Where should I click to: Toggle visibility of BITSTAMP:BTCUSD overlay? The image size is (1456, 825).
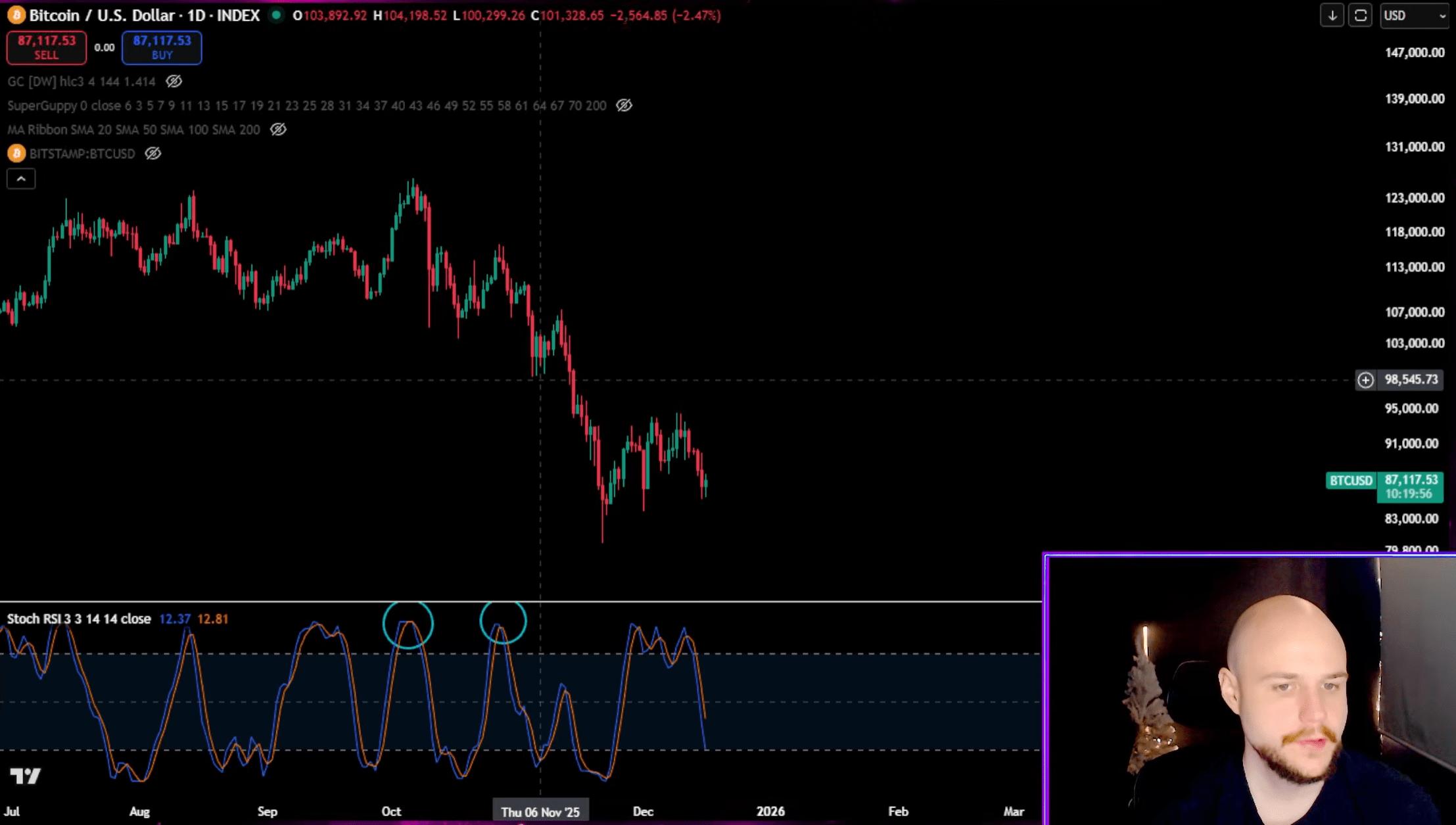click(153, 153)
